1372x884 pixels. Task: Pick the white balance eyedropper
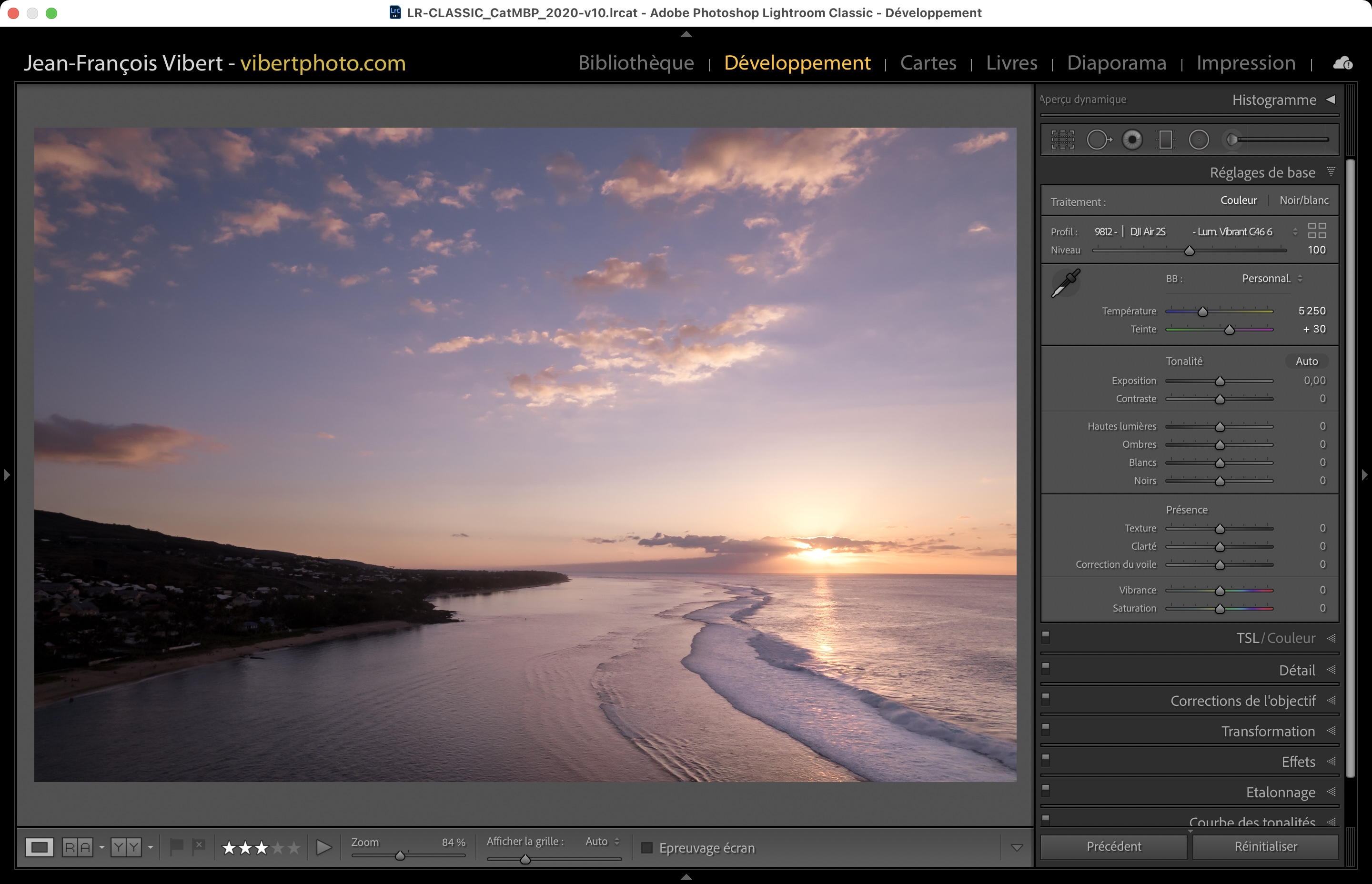coord(1066,283)
